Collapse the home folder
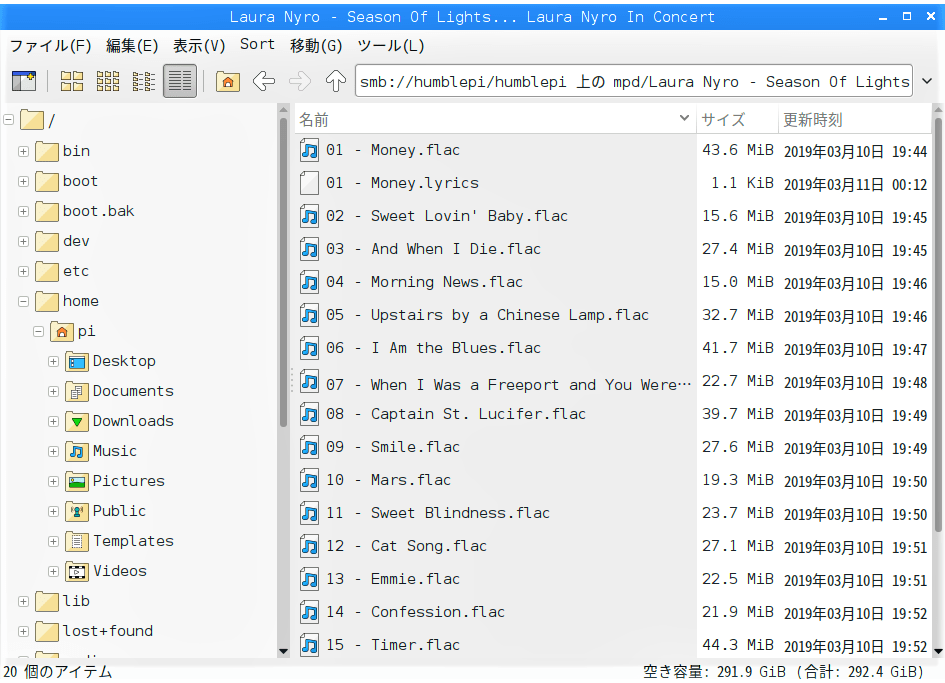The width and height of the screenshot is (945, 683). [x=24, y=301]
